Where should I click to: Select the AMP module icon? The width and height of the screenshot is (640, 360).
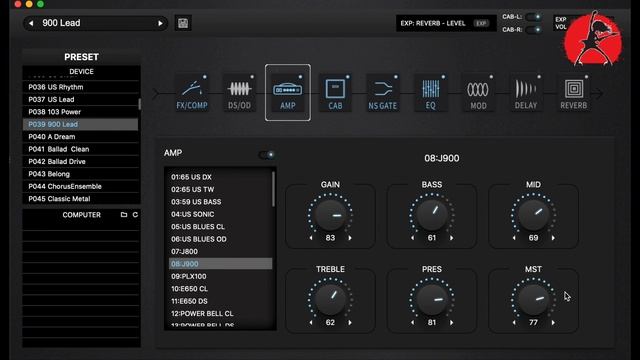(x=288, y=93)
